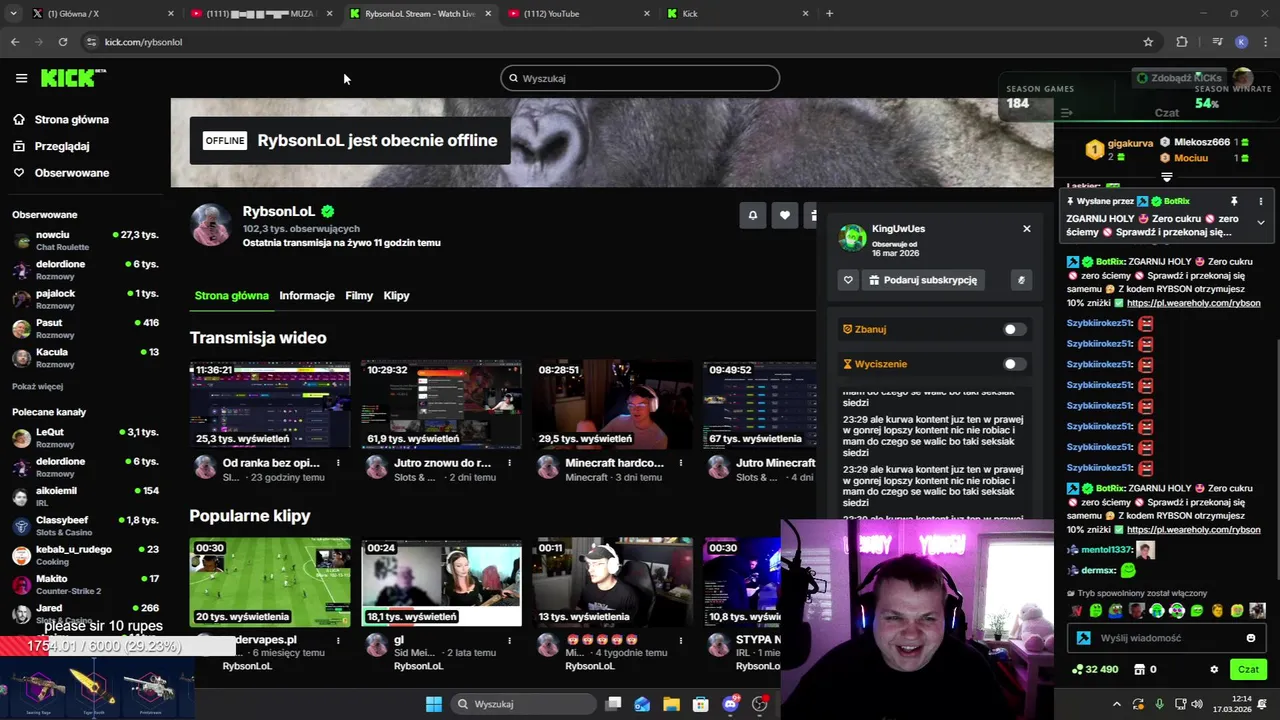Open chat settings gear icon
The width and height of the screenshot is (1280, 720).
point(1214,670)
